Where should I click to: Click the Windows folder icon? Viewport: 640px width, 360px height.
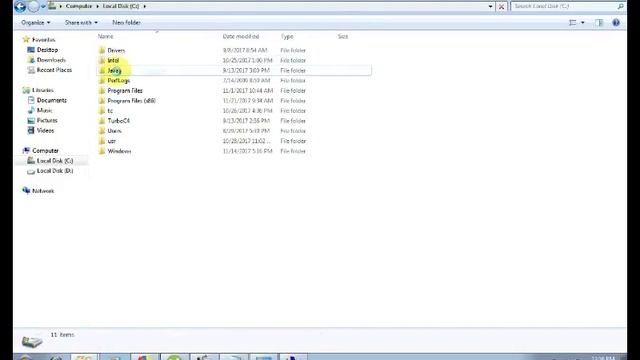point(102,151)
